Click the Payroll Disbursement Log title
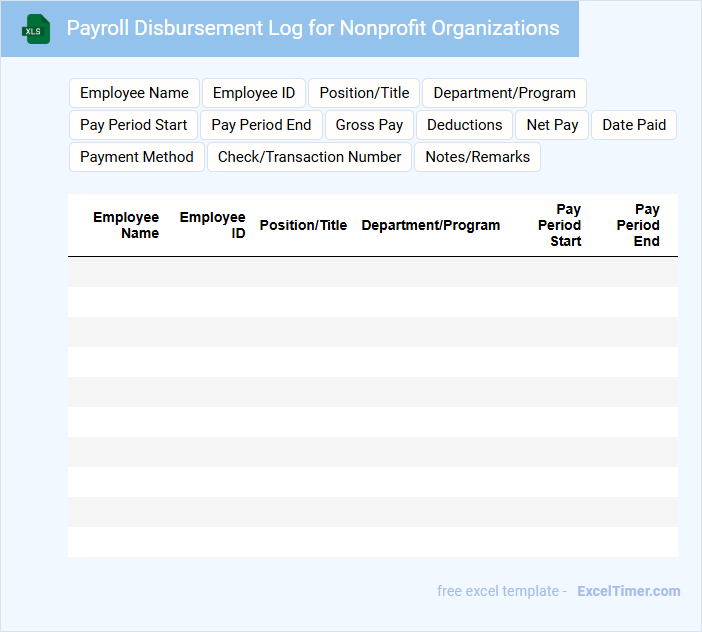The height and width of the screenshot is (632, 702). (x=313, y=28)
